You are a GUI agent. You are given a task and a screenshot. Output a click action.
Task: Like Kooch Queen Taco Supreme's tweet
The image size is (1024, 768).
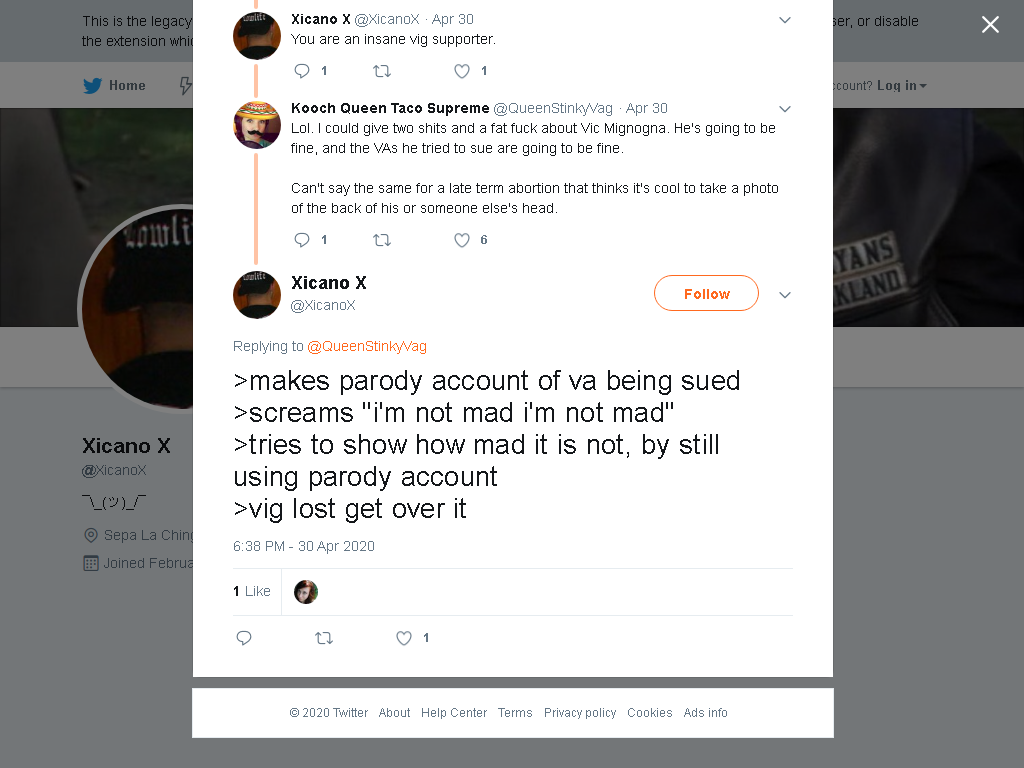(462, 240)
